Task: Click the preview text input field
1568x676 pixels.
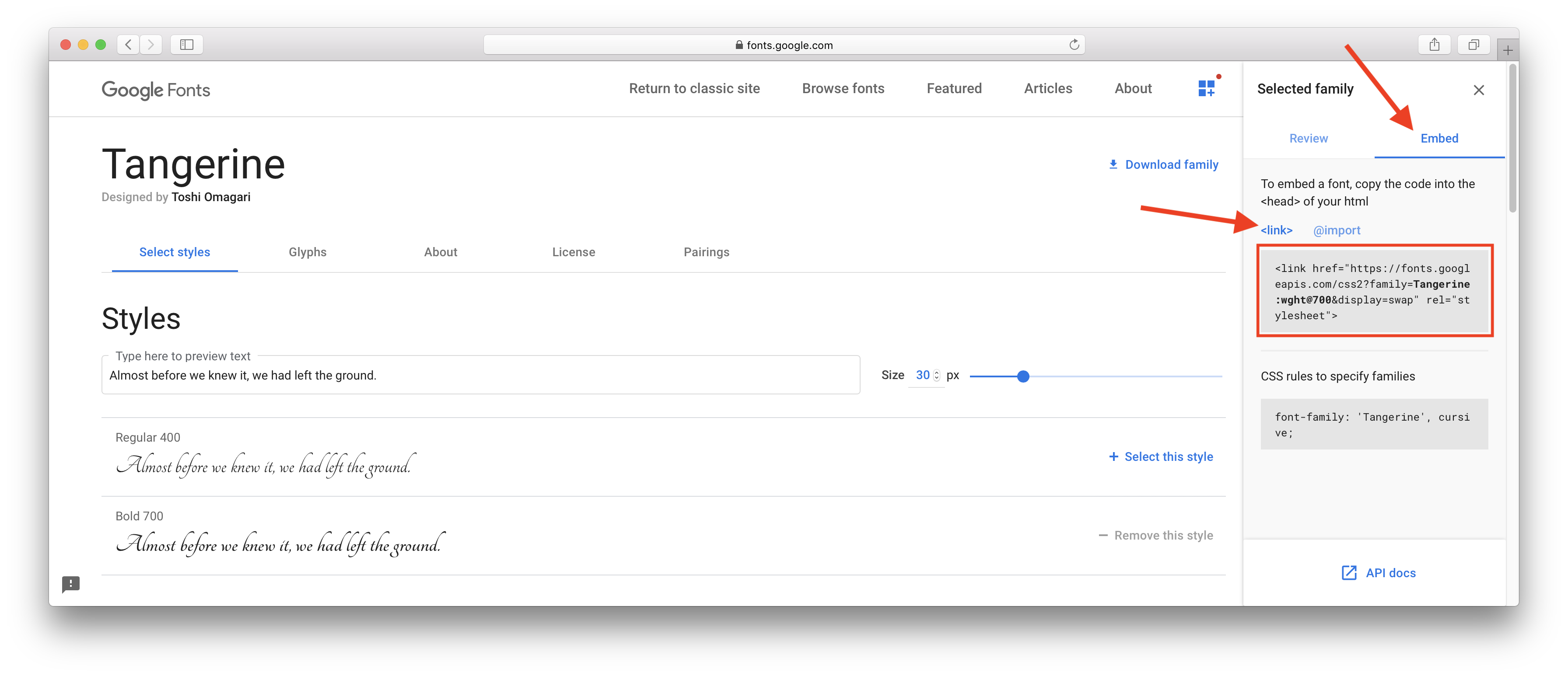Action: (480, 376)
